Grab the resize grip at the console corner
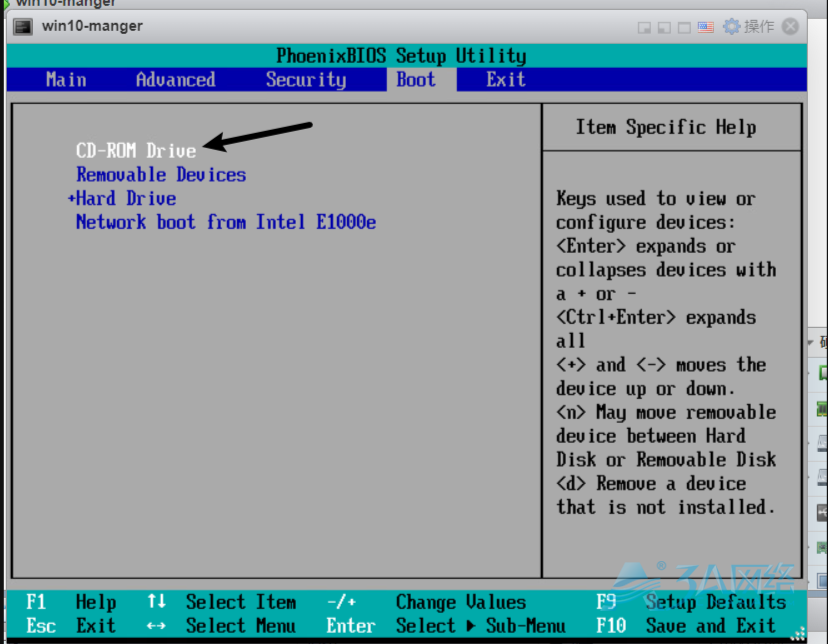This screenshot has height=644, width=828. click(798, 633)
